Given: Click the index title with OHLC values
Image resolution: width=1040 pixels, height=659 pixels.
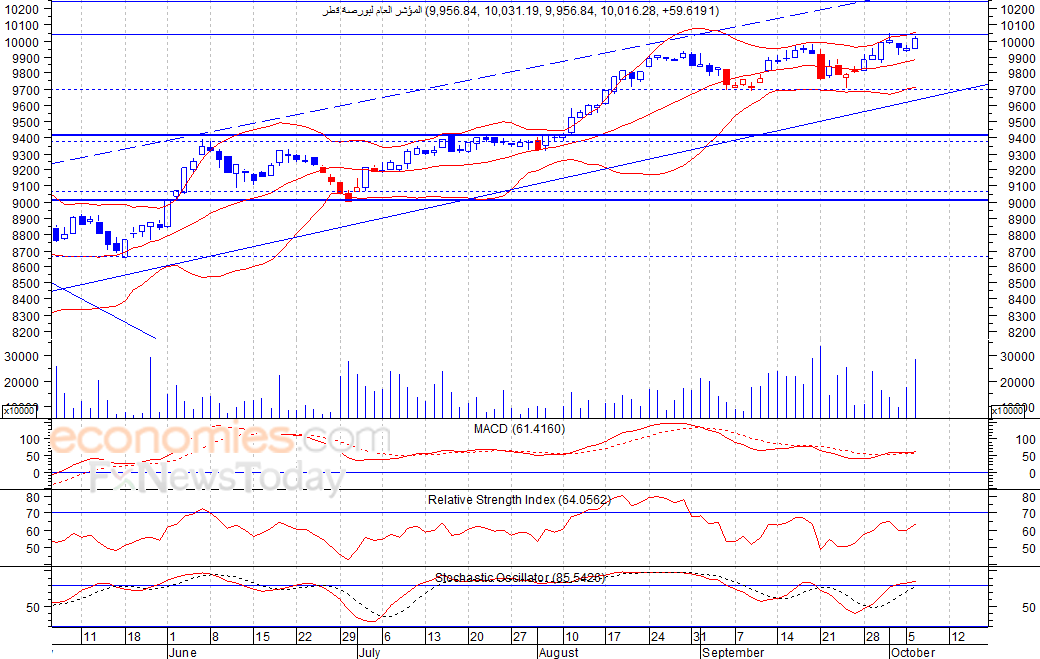Looking at the screenshot, I should (521, 11).
